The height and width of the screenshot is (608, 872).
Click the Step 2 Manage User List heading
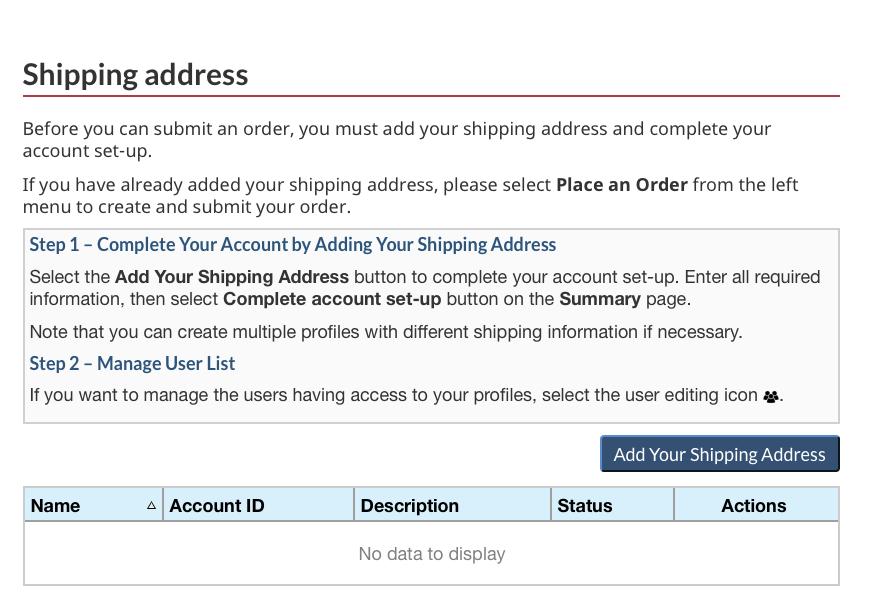click(x=132, y=364)
